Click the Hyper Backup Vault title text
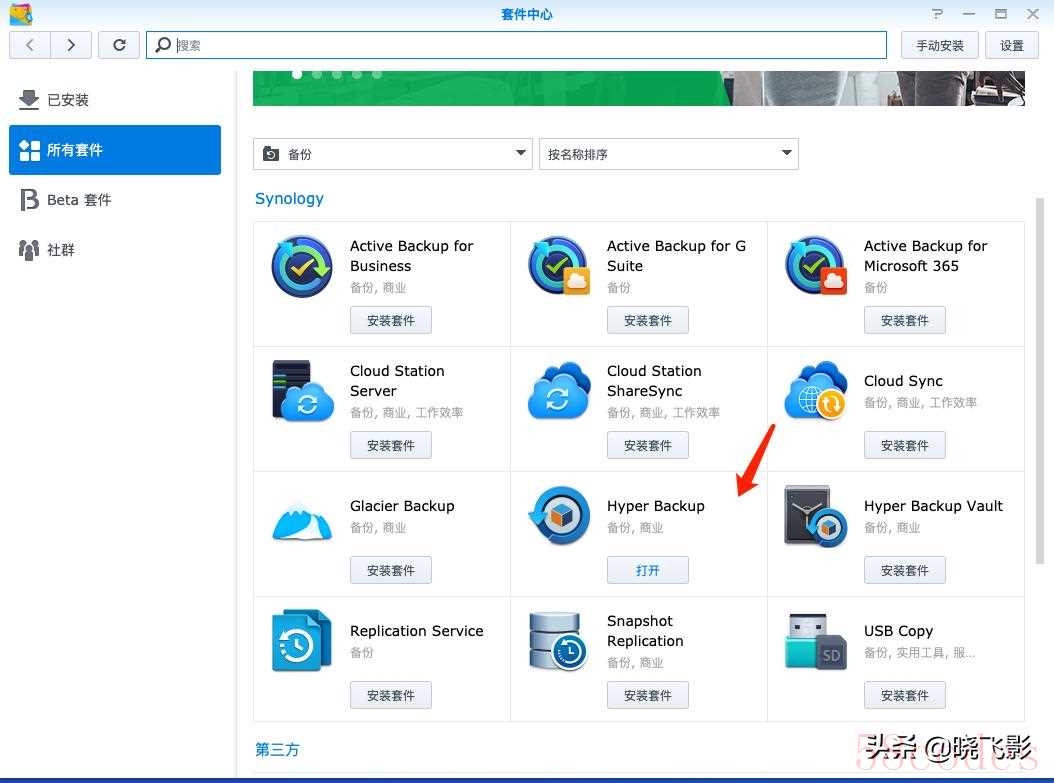This screenshot has height=783, width=1054. click(934, 506)
